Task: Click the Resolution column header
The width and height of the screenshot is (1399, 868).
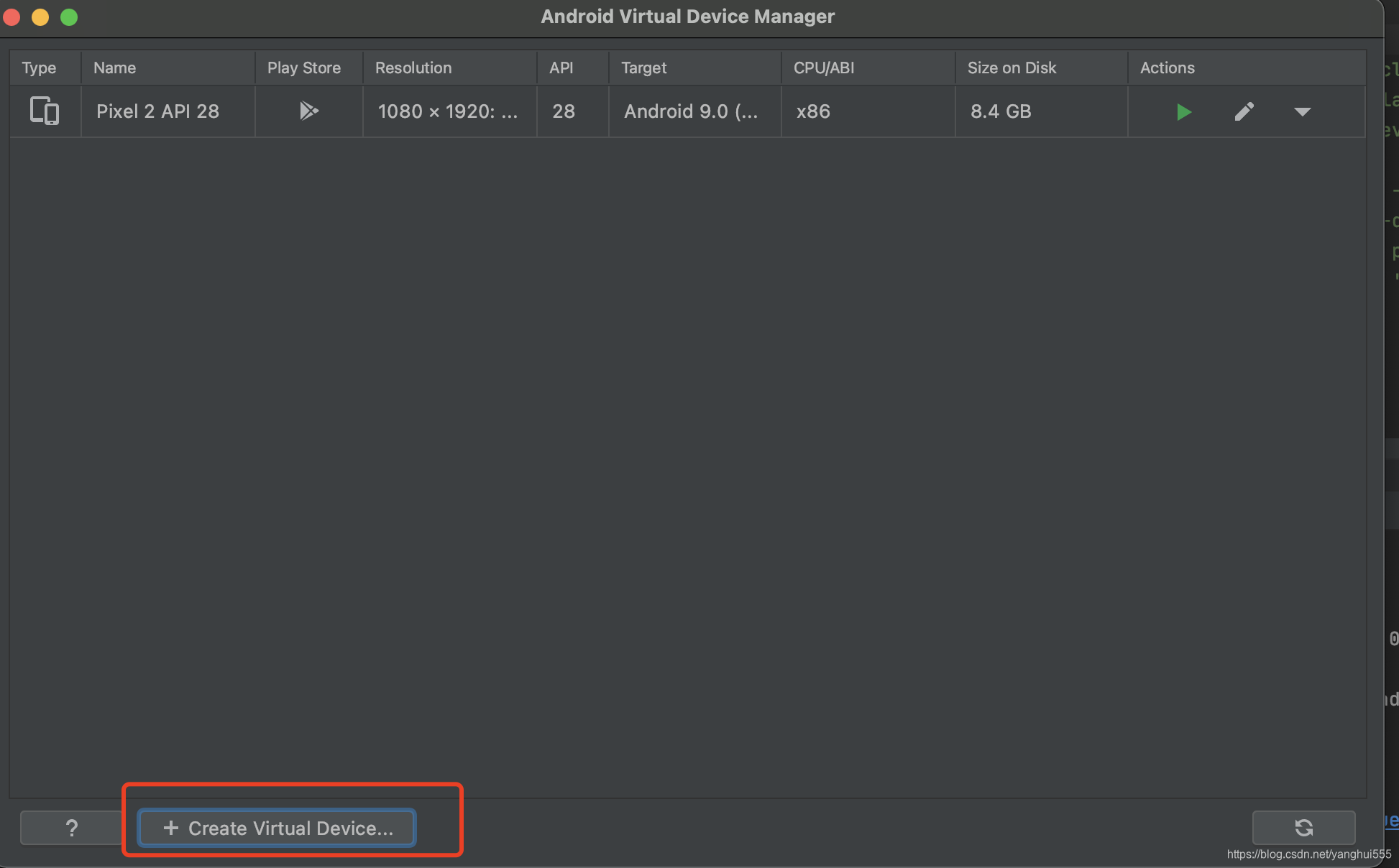Action: pyautogui.click(x=413, y=68)
